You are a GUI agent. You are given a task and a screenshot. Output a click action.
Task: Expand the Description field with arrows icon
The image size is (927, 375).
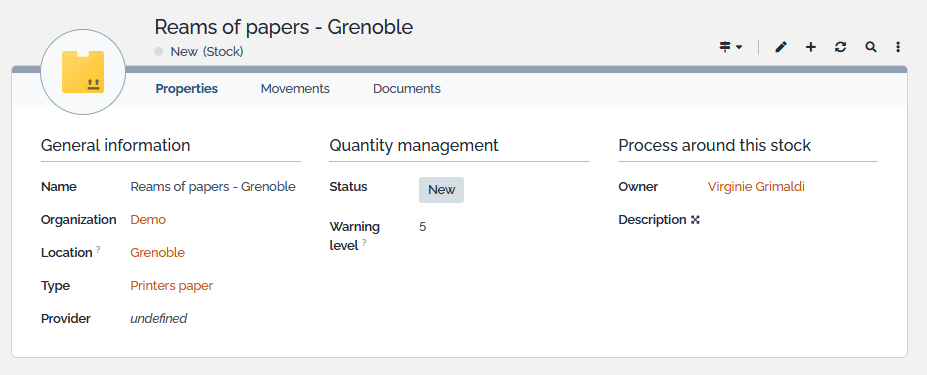pyautogui.click(x=695, y=220)
